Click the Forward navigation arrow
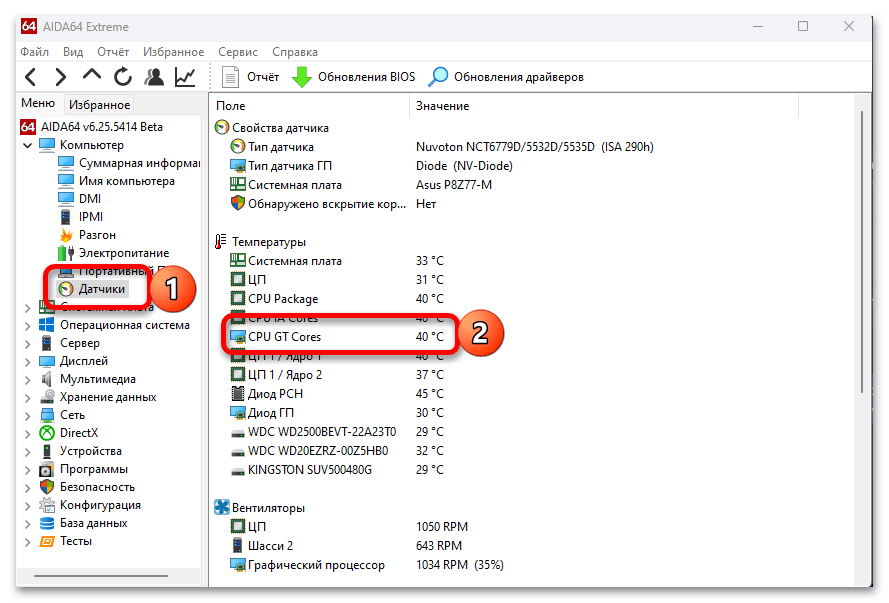Image resolution: width=889 pixels, height=603 pixels. click(61, 77)
